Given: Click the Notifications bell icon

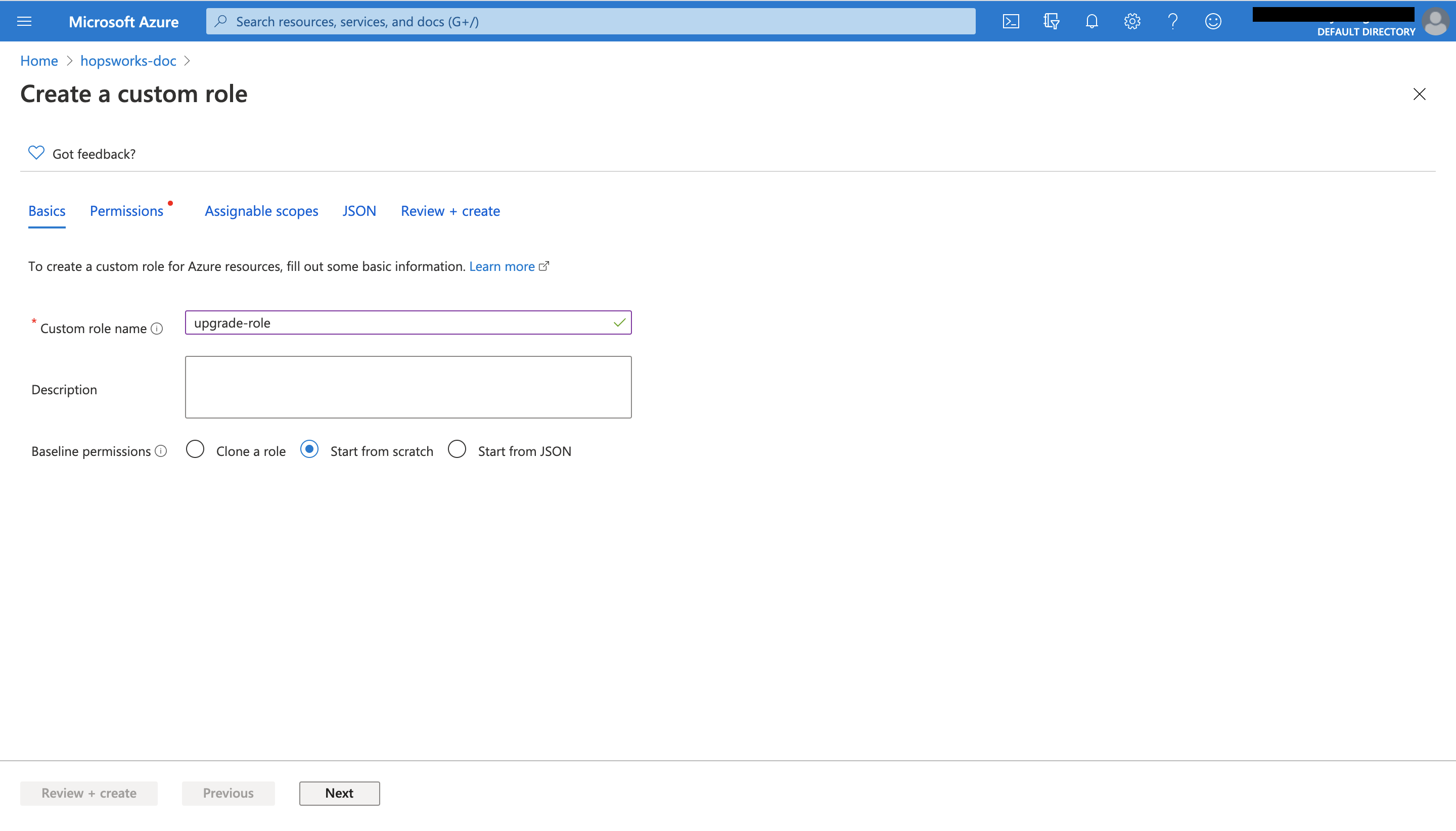Looking at the screenshot, I should coord(1091,20).
